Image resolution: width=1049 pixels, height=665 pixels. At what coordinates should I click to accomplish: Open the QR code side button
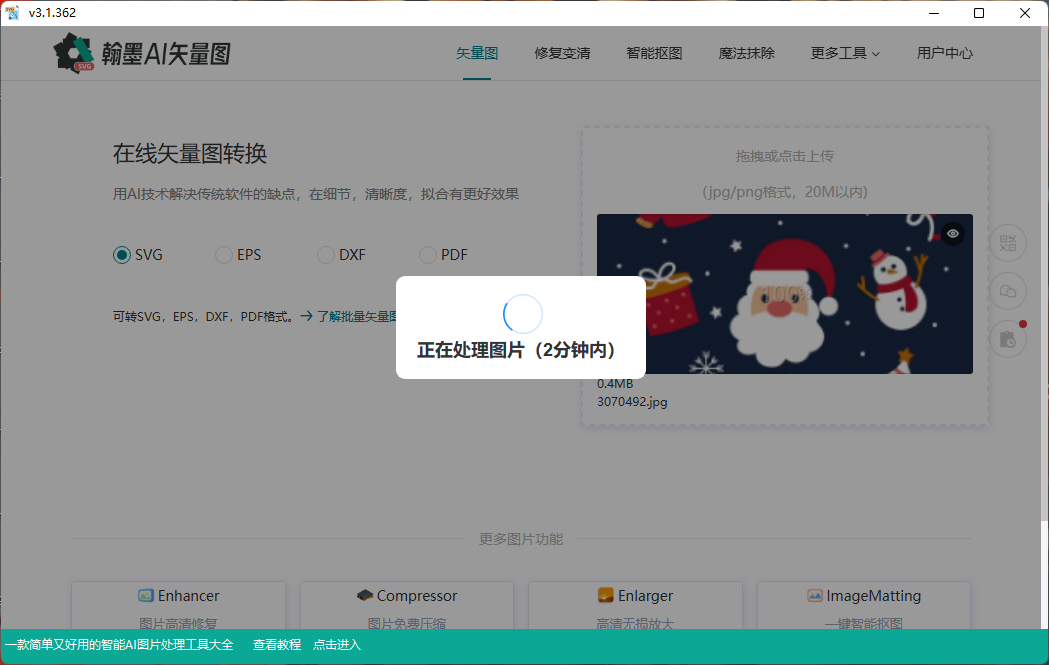(x=1008, y=243)
